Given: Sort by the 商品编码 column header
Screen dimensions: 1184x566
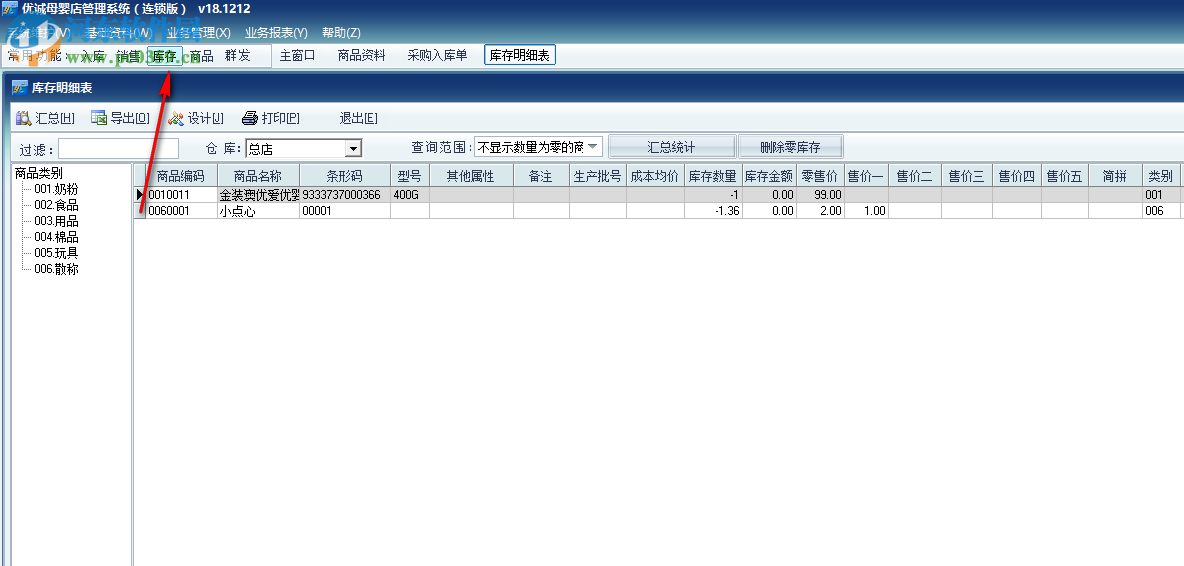Looking at the screenshot, I should (181, 176).
